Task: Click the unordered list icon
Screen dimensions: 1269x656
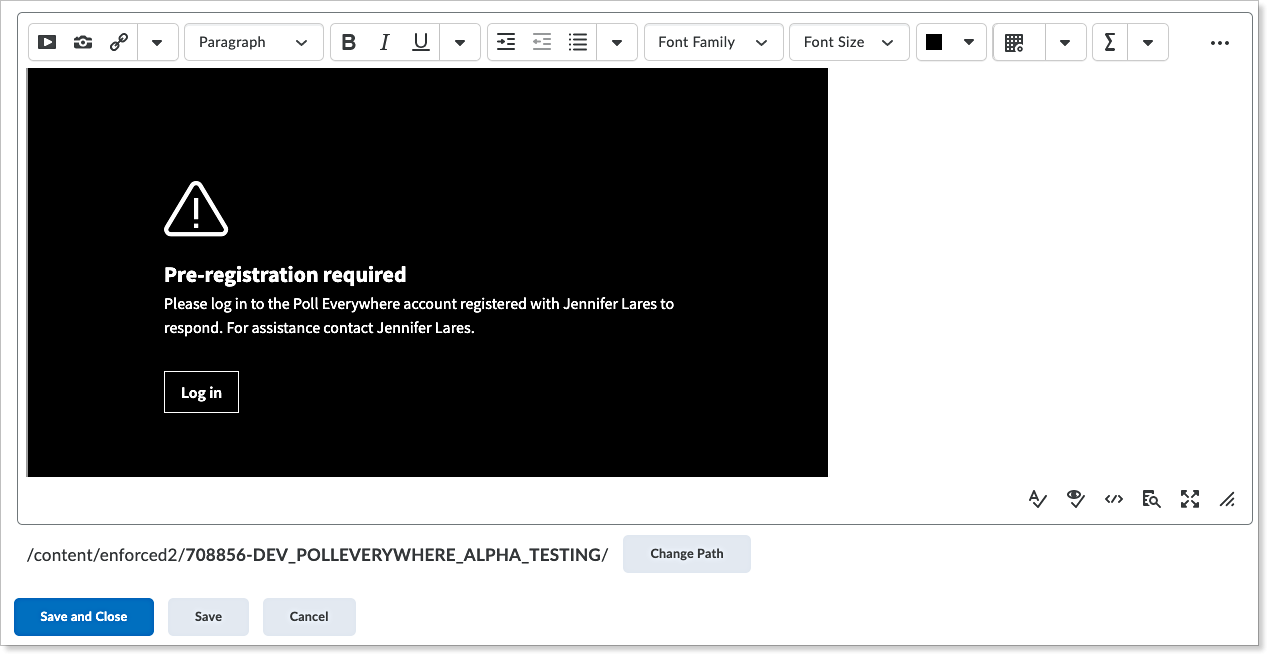Action: 578,42
